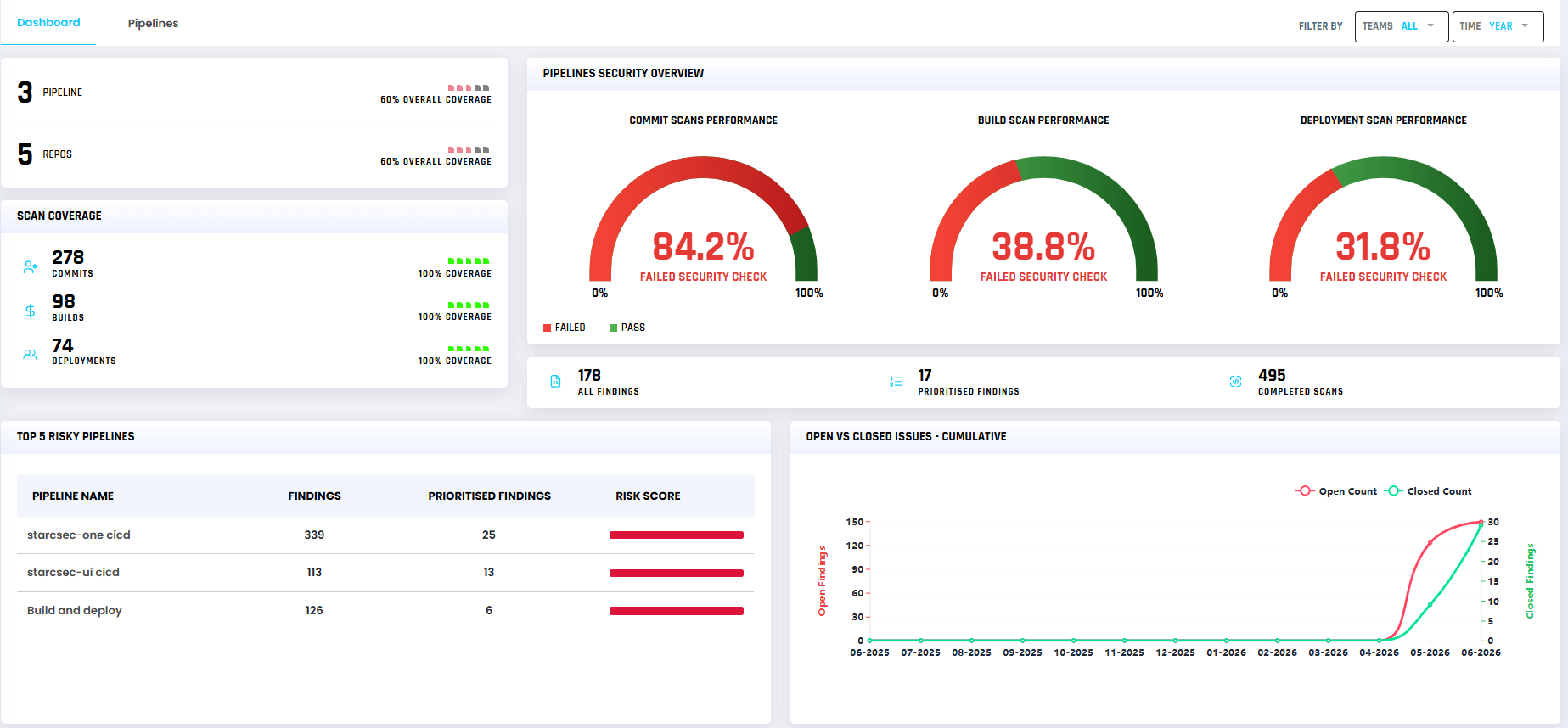The width and height of the screenshot is (1568, 728).
Task: Click the Prioritised Findings list icon
Action: 896,382
